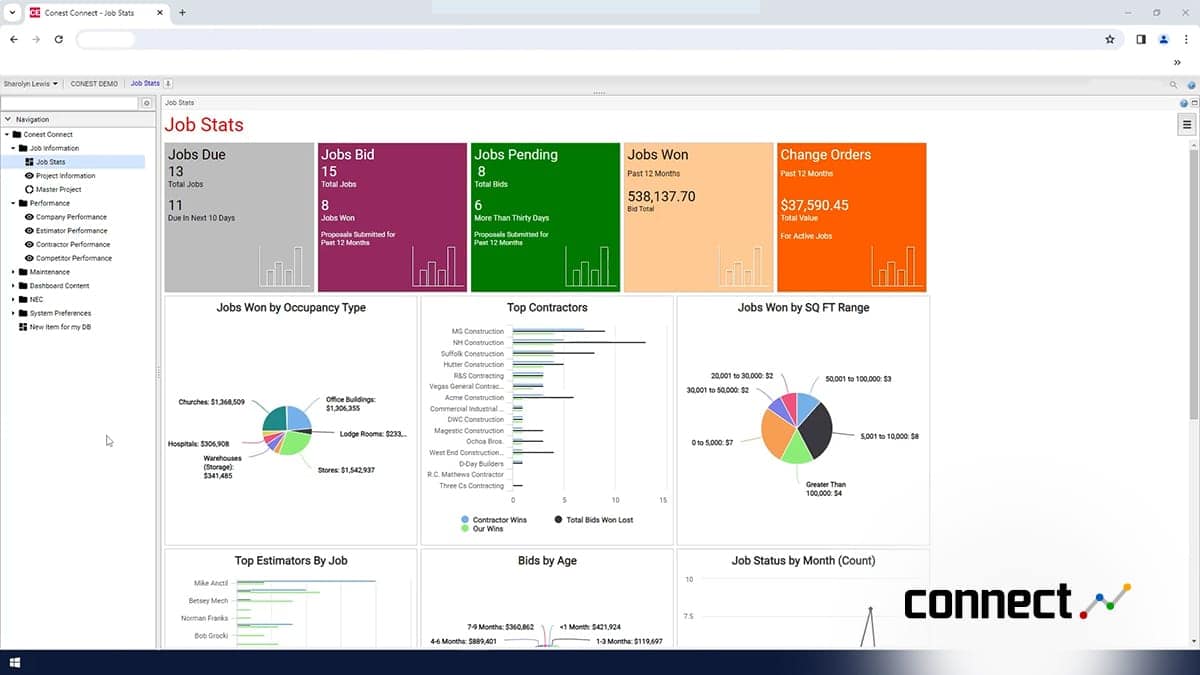Open the tab search arrow in browser title bar

point(11,12)
